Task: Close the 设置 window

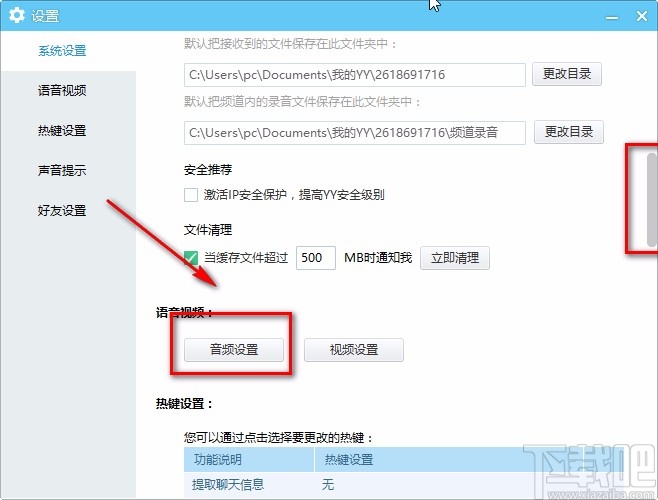Action: pyautogui.click(x=642, y=16)
